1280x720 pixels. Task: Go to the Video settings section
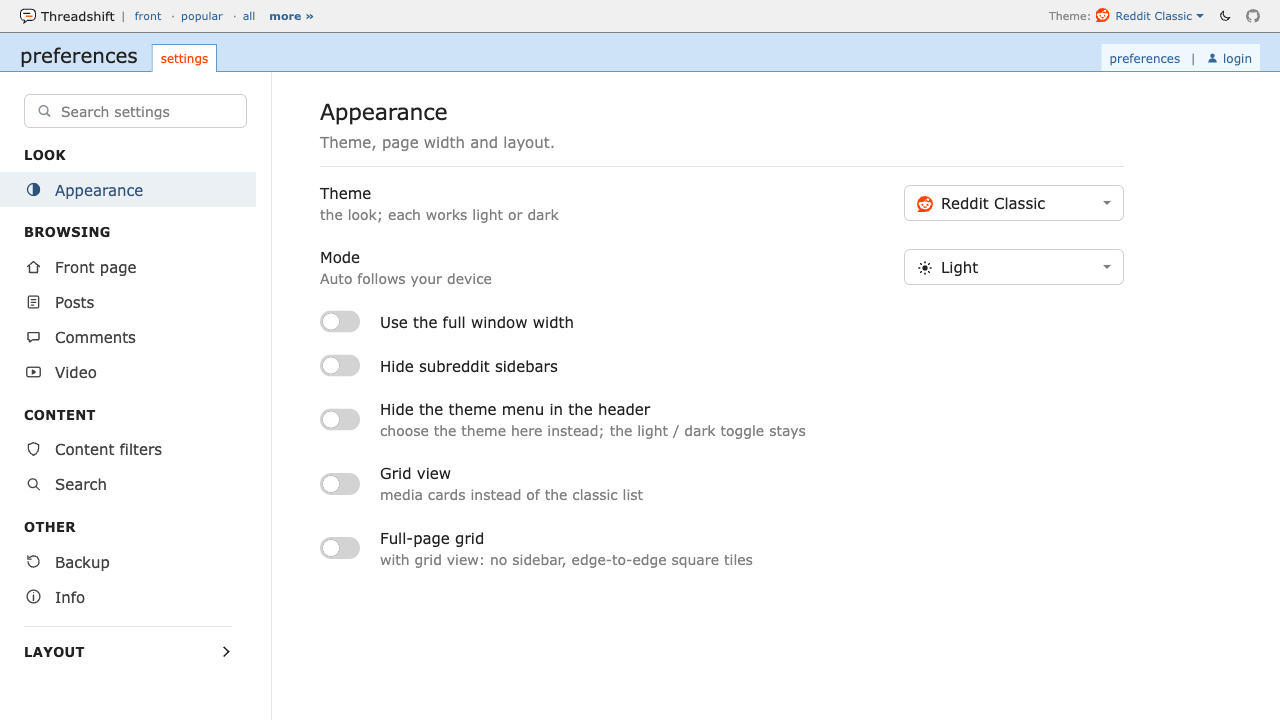[128, 372]
